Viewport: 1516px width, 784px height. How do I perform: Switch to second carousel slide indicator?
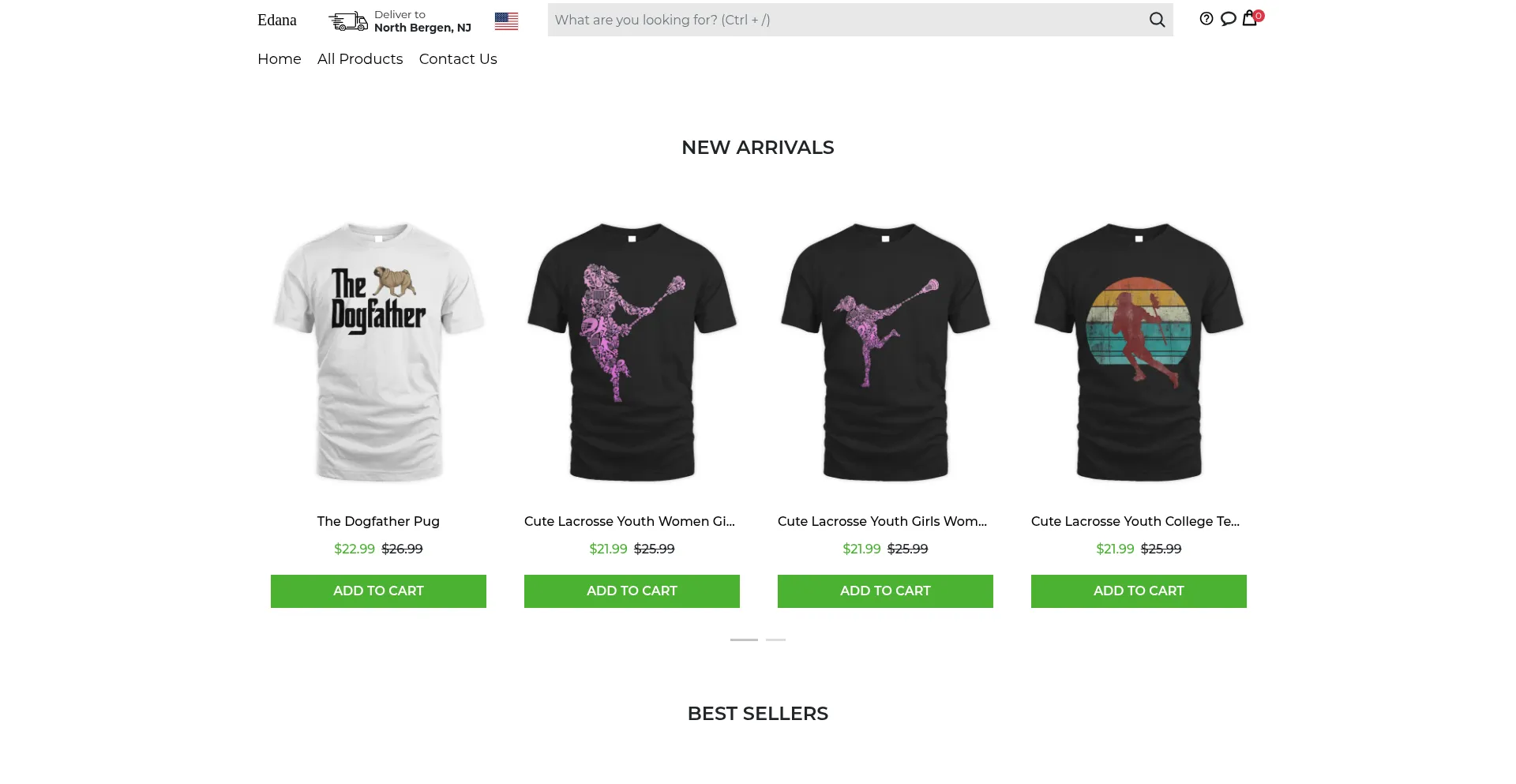click(x=775, y=640)
